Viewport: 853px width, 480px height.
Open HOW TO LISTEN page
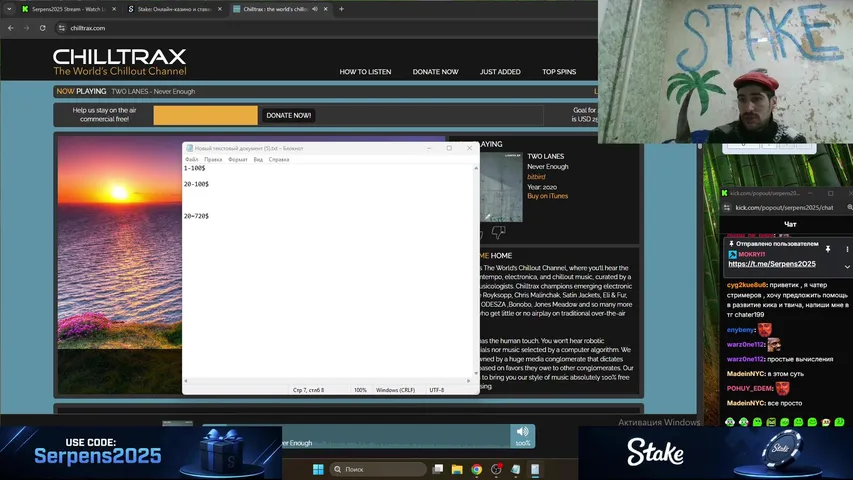[365, 72]
